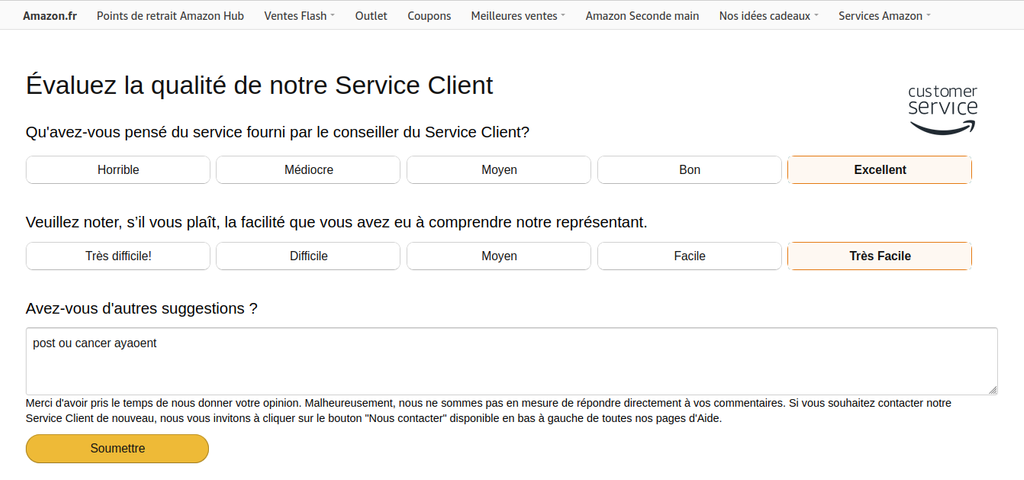
Task: Click the question about the Service Client advisor
Action: [x=278, y=133]
